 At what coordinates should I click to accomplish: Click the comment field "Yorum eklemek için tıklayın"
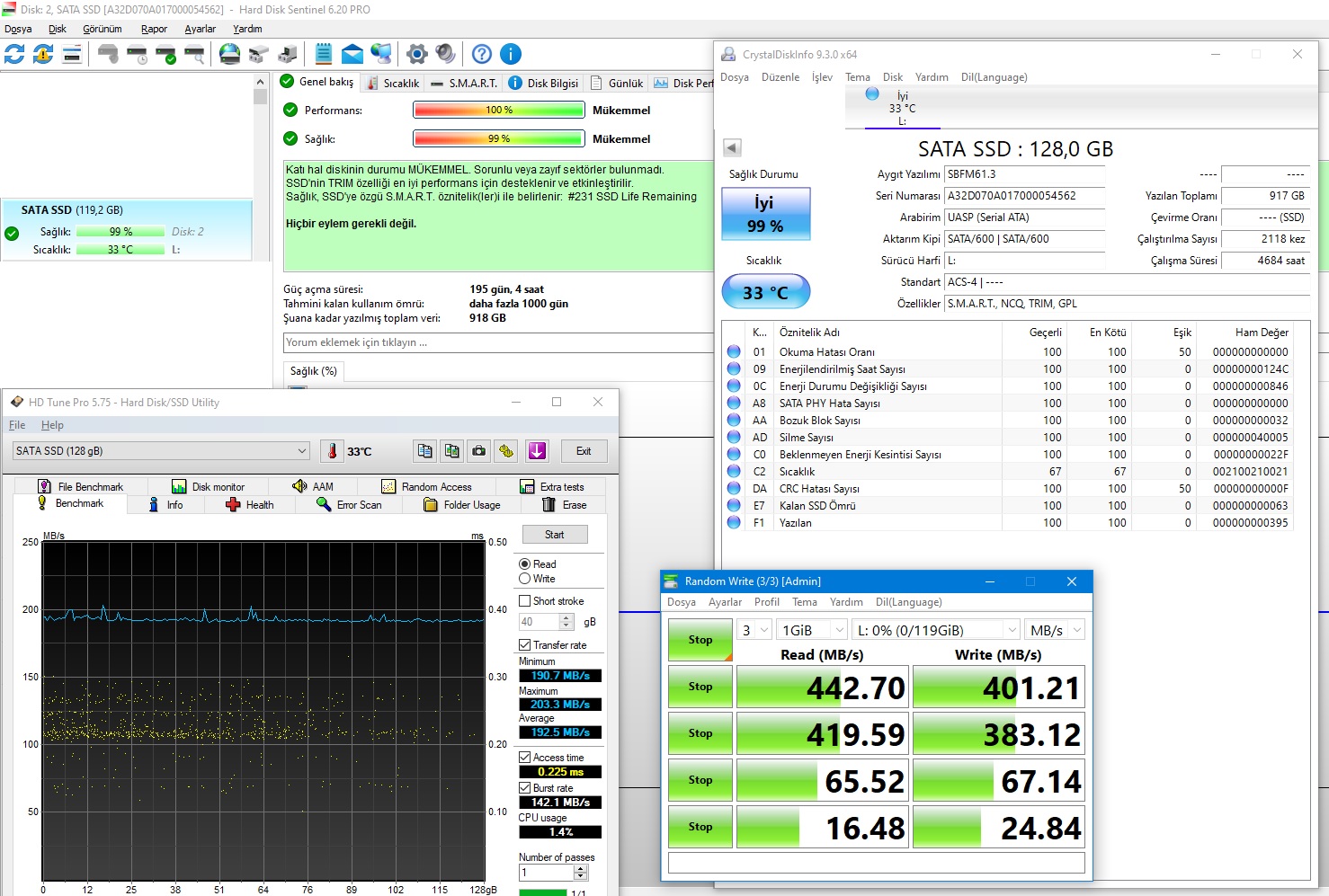pyautogui.click(x=499, y=342)
